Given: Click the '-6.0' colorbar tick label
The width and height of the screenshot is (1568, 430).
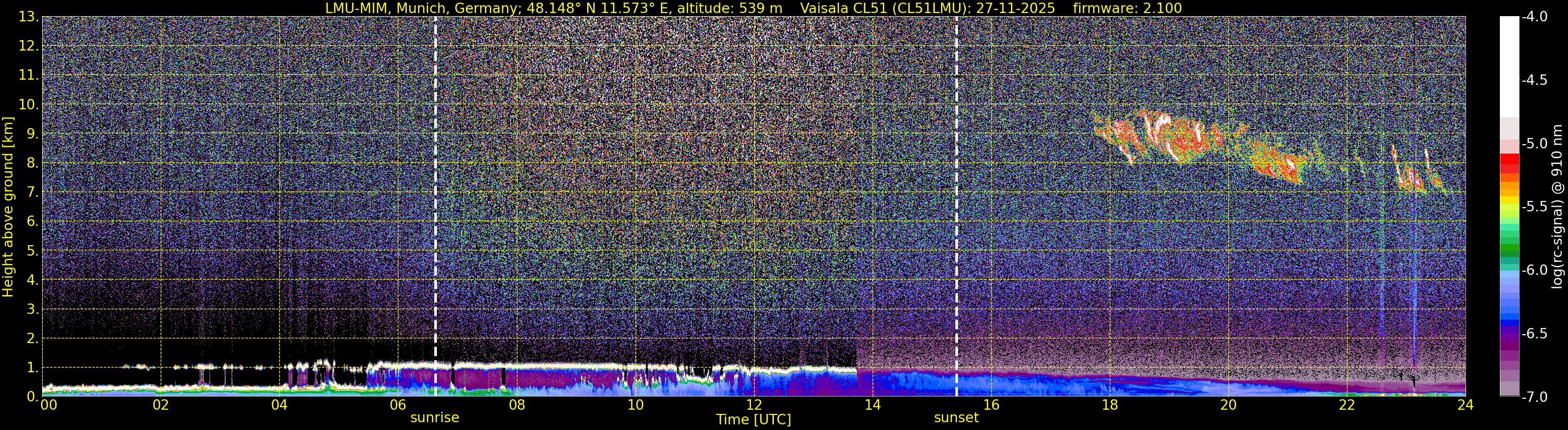Looking at the screenshot, I should click(x=1534, y=270).
